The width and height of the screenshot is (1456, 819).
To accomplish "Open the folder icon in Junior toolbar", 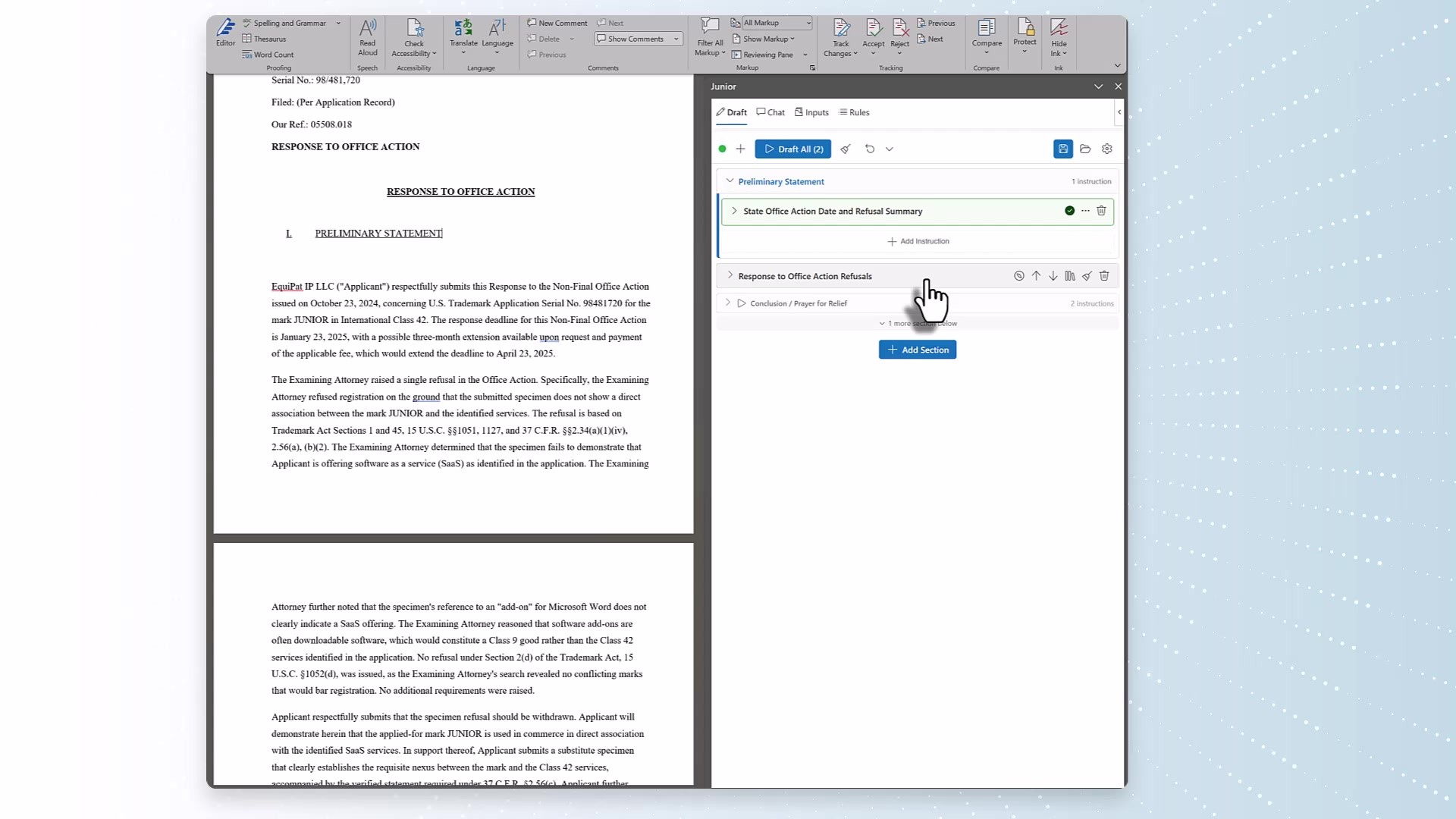I will click(x=1085, y=149).
